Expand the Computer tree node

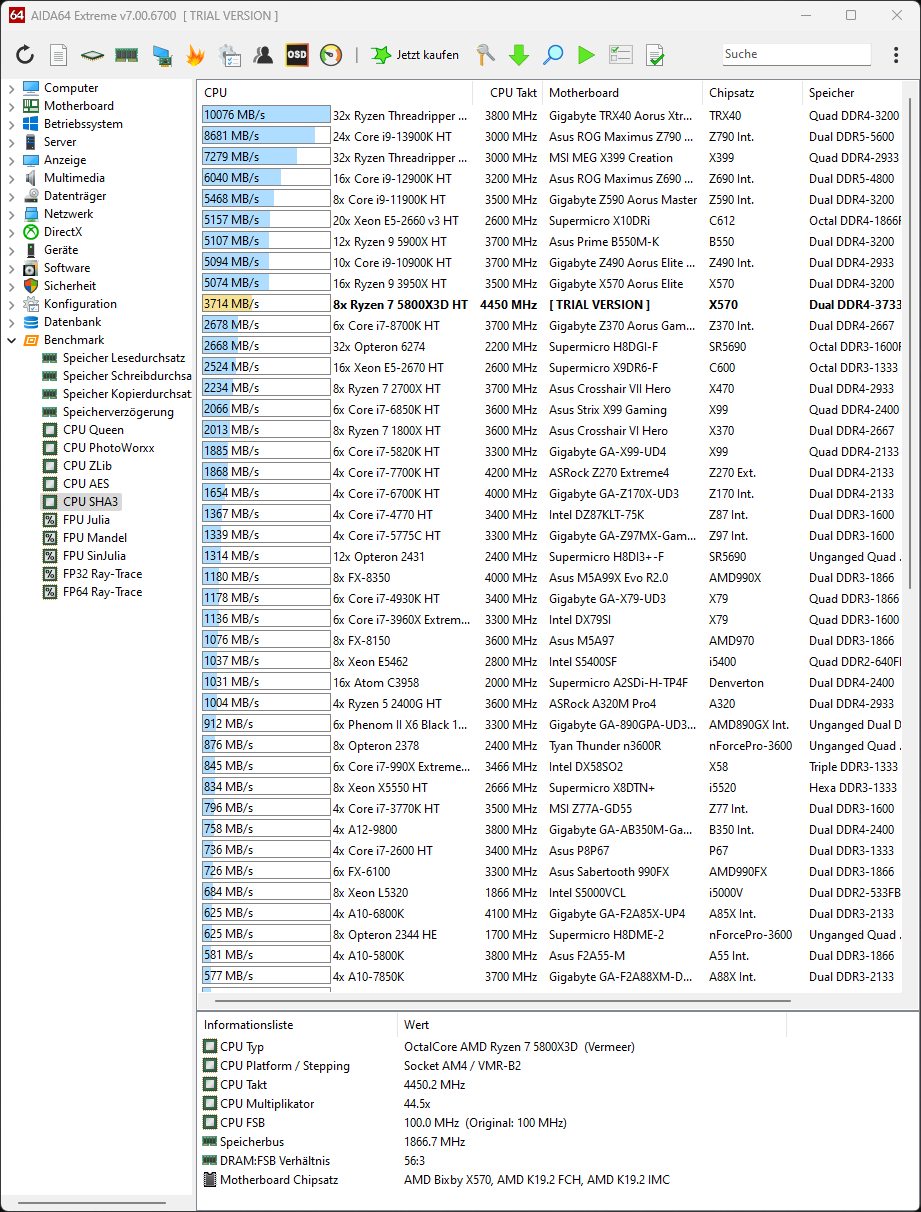[12, 88]
